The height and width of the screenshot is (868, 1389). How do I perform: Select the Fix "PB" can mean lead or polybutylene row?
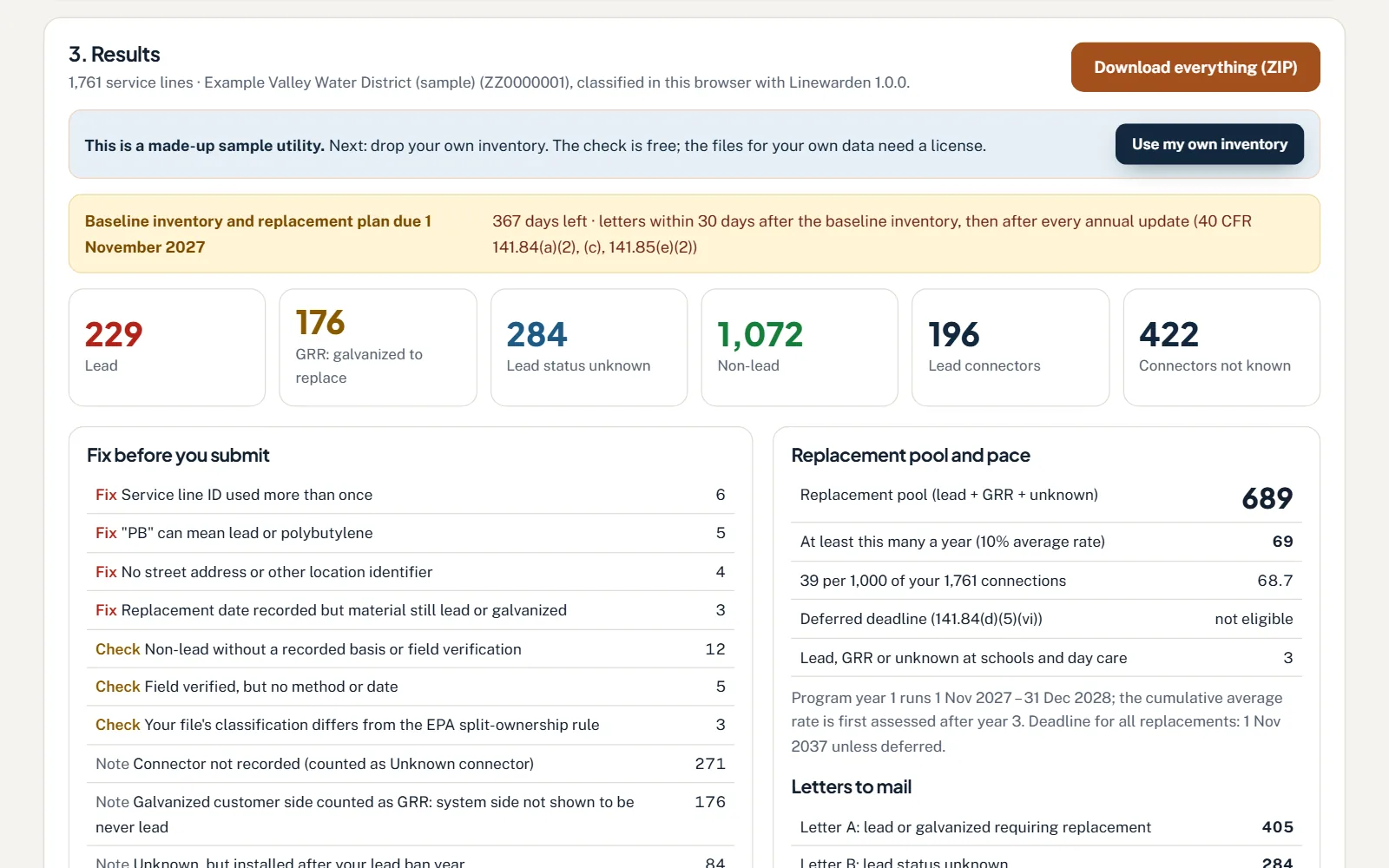tap(411, 533)
